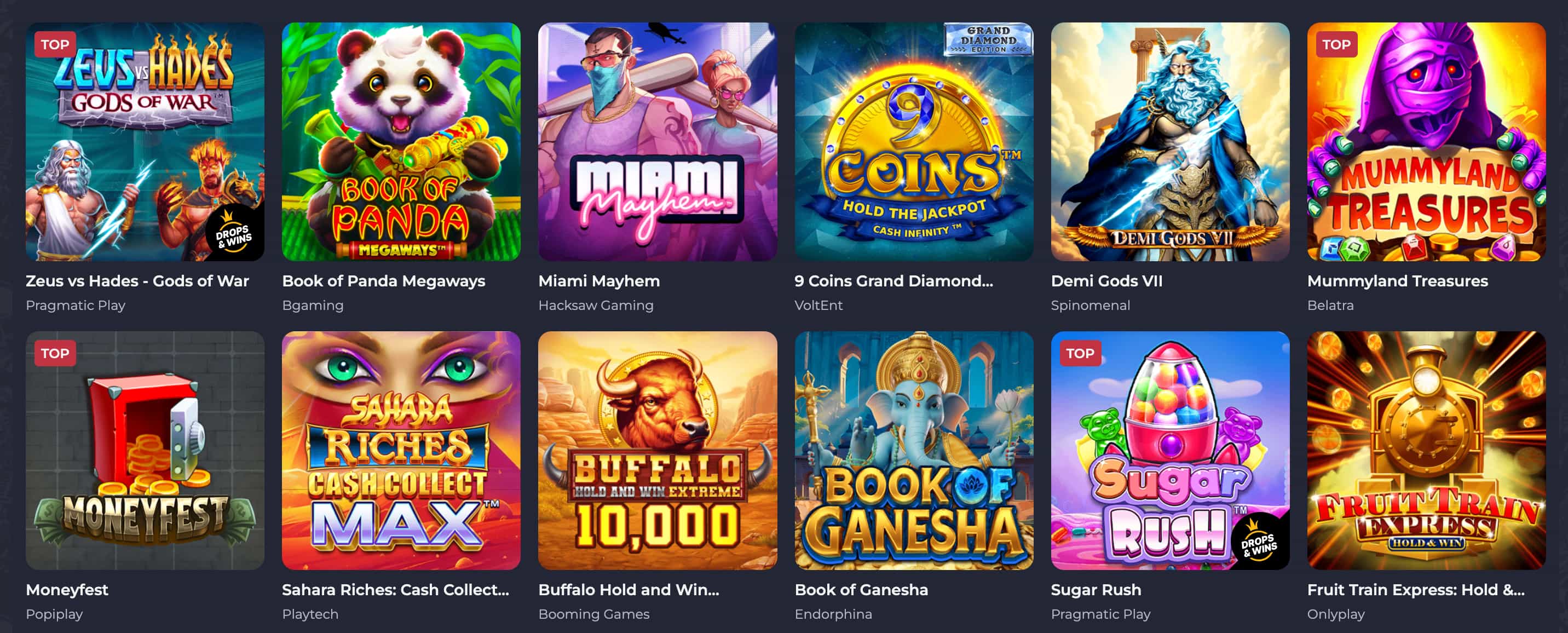Click the Zeus vs Hades title link
Viewport: 1568px width, 633px height.
pos(137,281)
